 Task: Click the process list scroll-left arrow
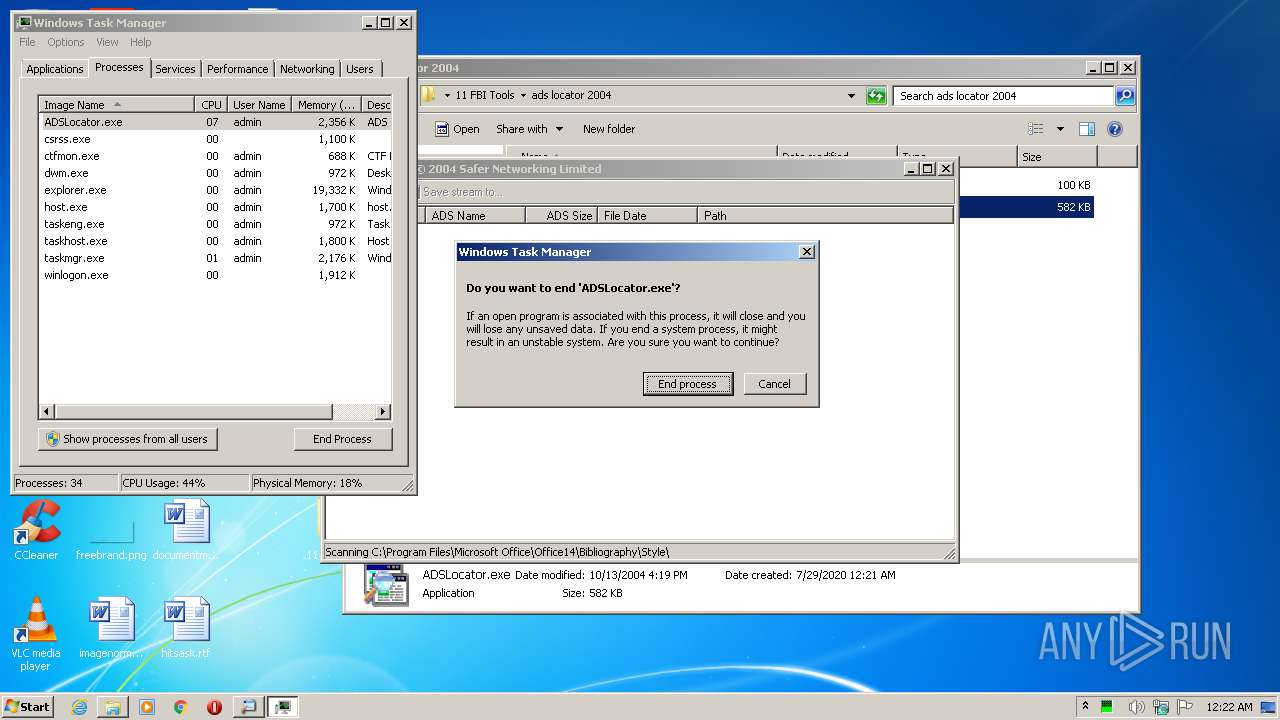[x=46, y=412]
